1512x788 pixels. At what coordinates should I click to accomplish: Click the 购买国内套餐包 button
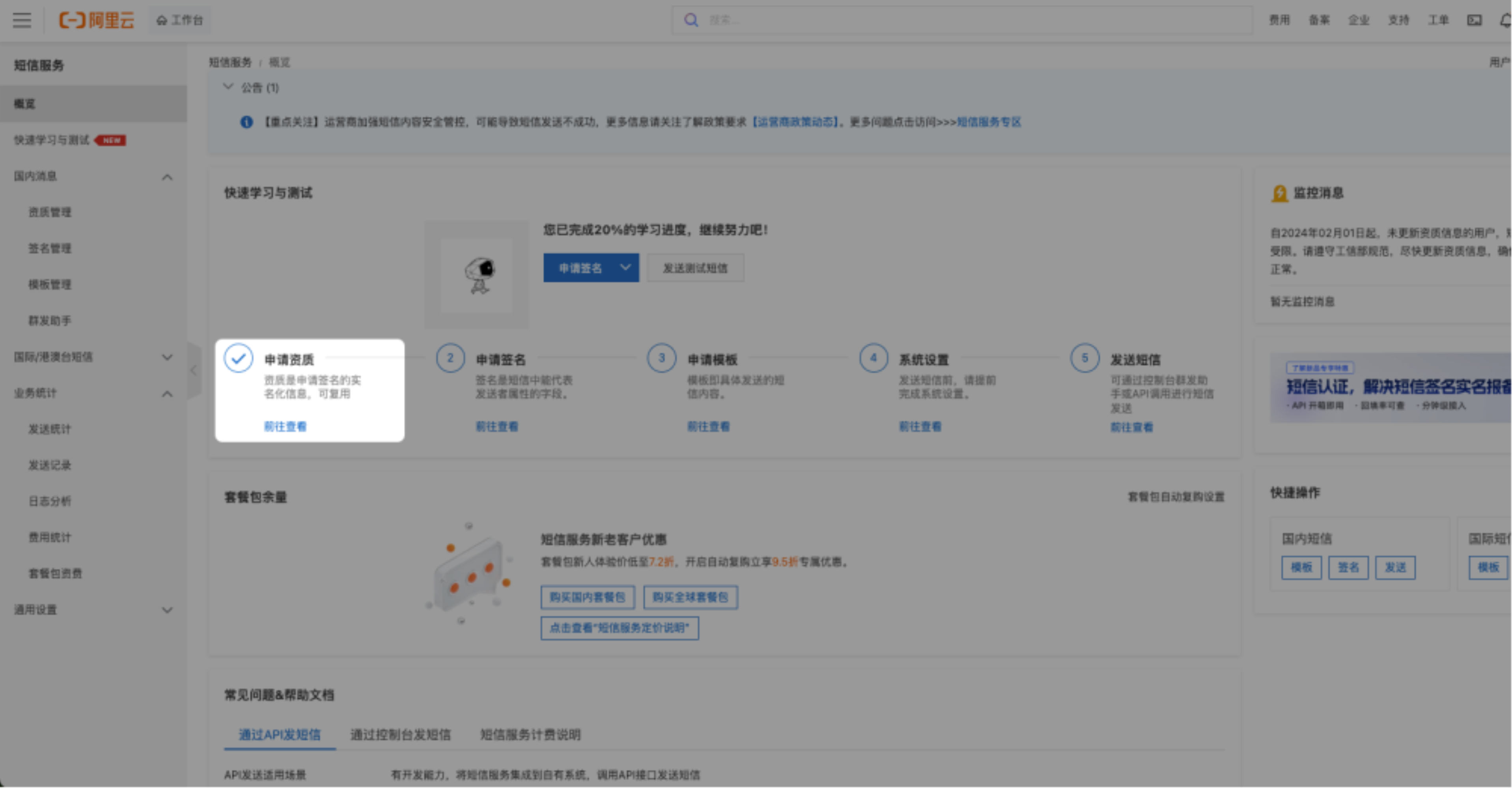[587, 597]
